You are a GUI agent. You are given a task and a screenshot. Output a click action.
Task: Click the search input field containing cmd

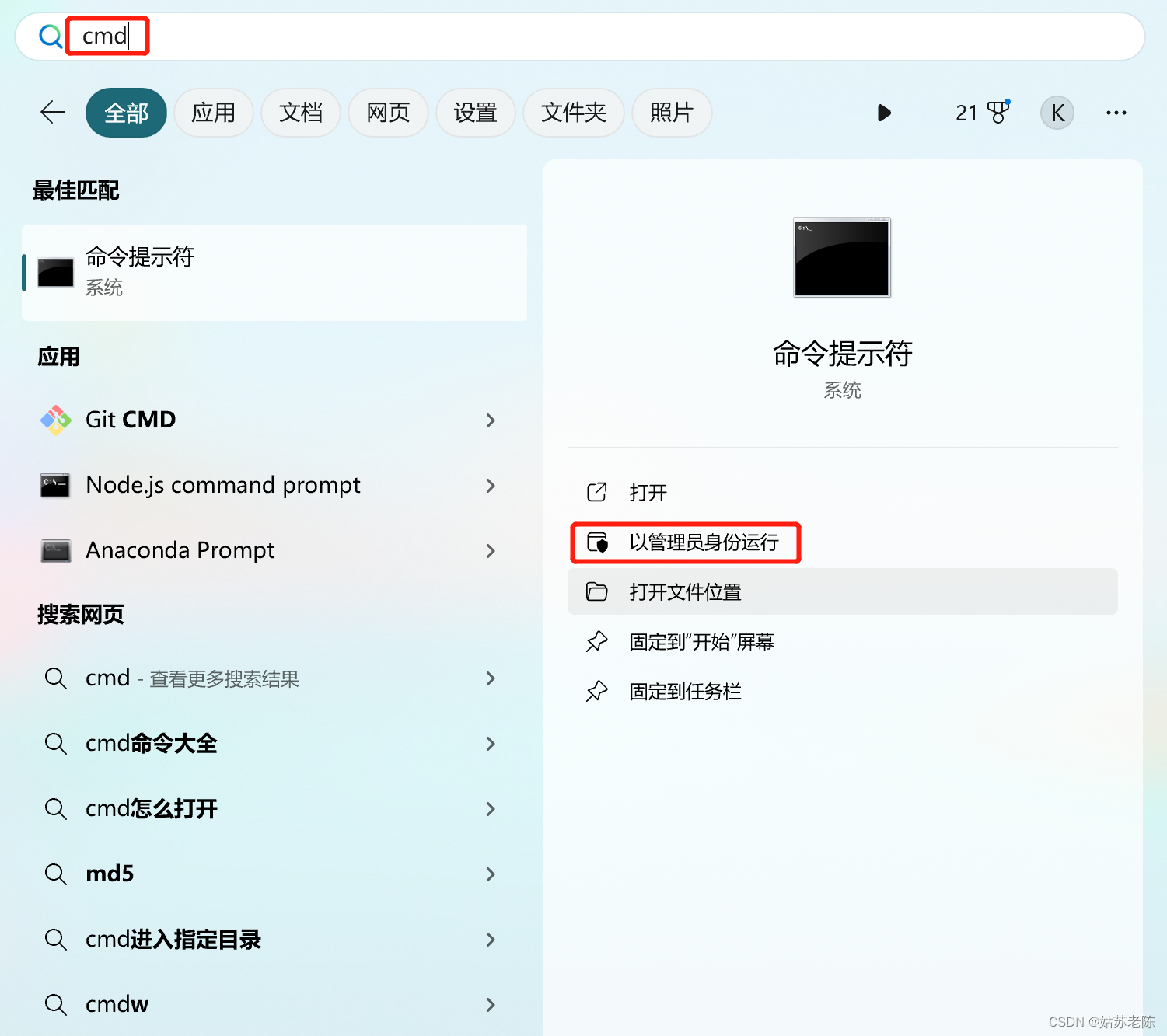pos(579,37)
